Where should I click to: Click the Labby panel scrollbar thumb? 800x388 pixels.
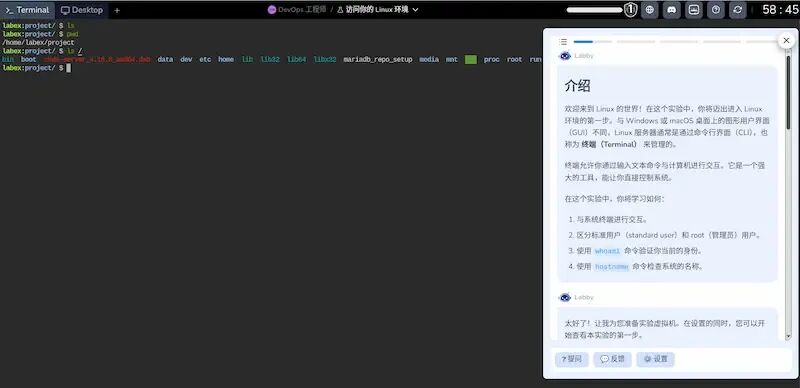coord(788,92)
